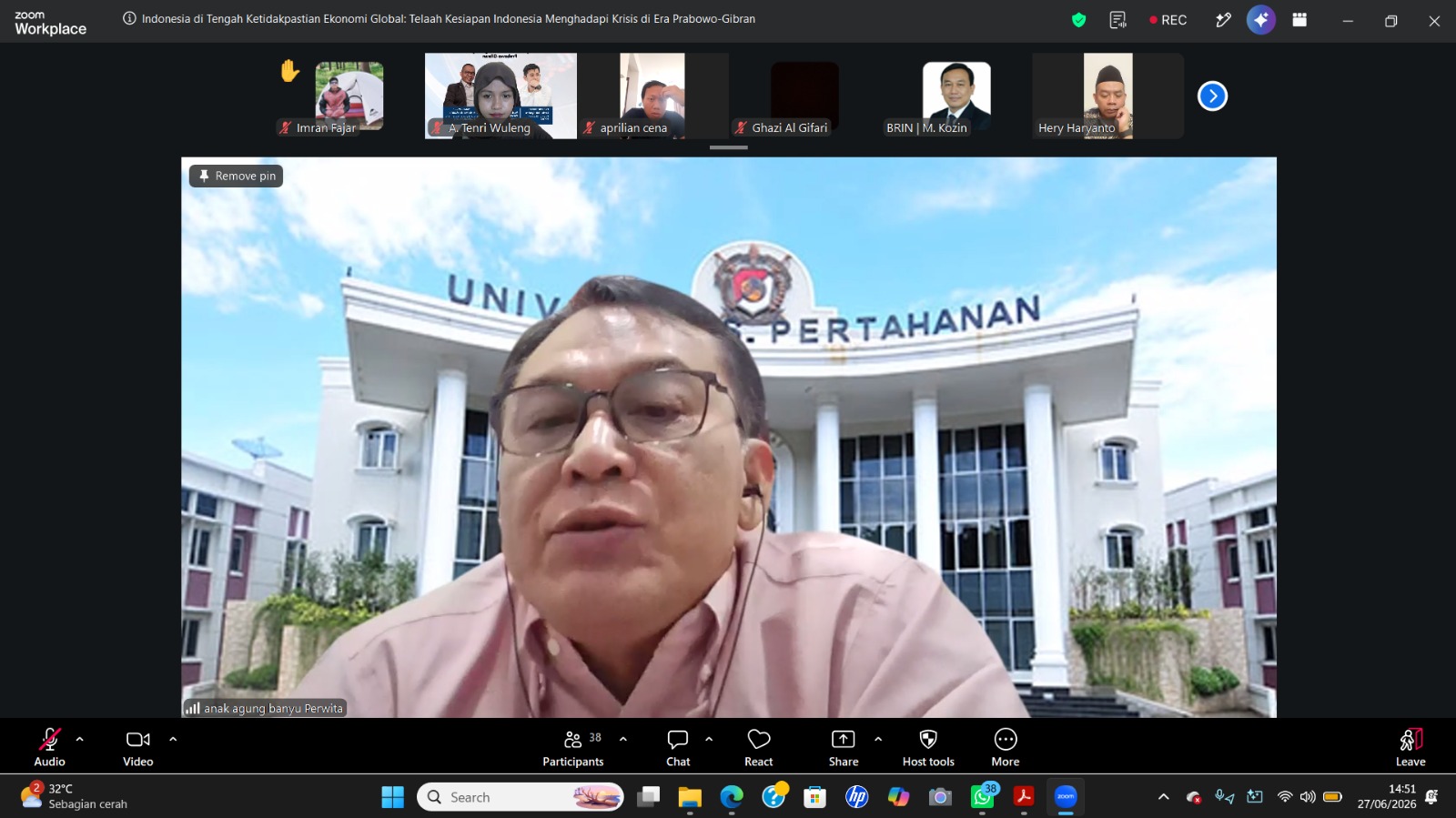Select Imran Fajar's video thumbnail

pyautogui.click(x=349, y=96)
